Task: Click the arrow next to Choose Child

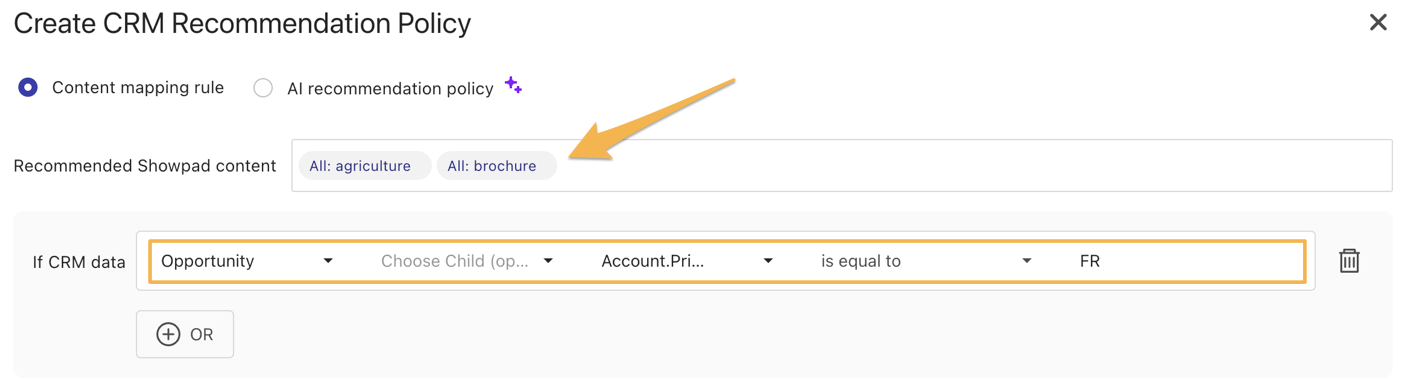Action: click(x=548, y=261)
